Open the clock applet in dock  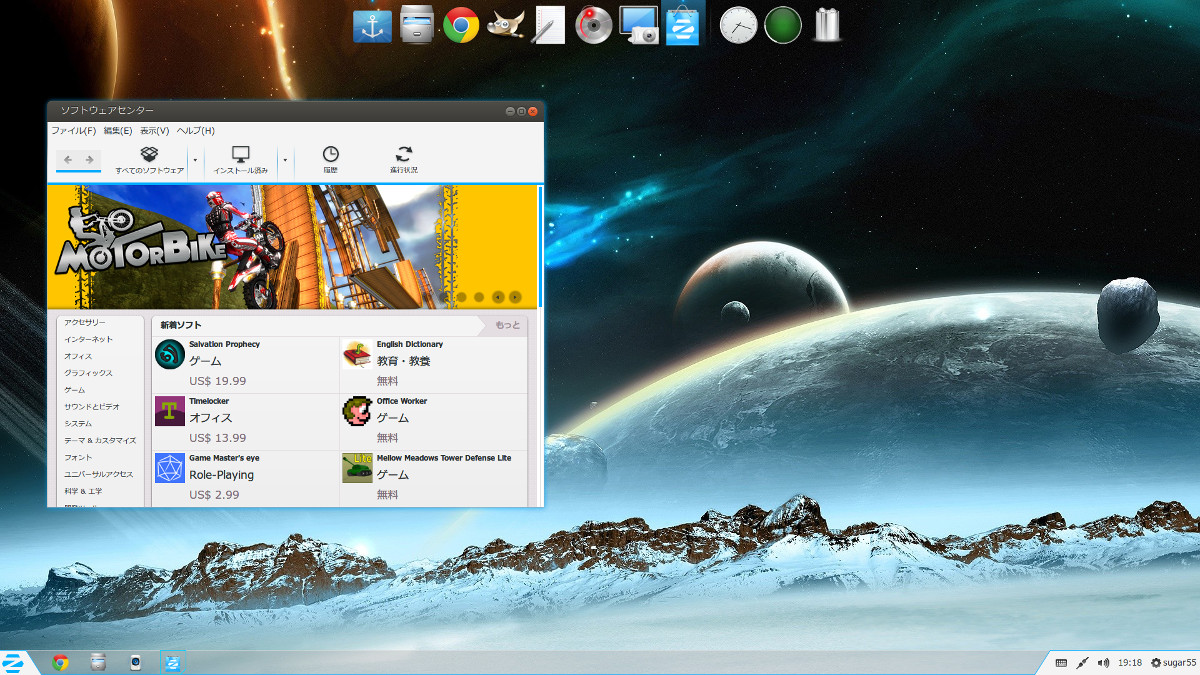(739, 24)
